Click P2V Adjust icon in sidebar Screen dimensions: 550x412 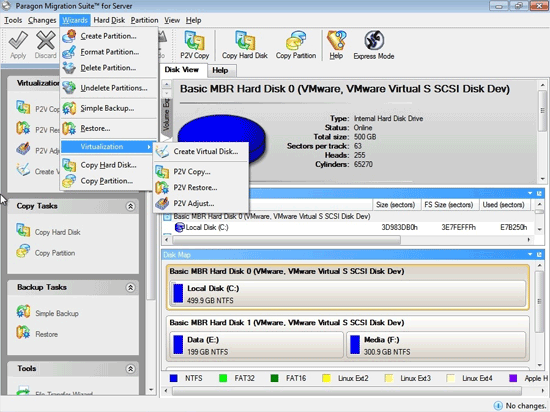pos(23,149)
